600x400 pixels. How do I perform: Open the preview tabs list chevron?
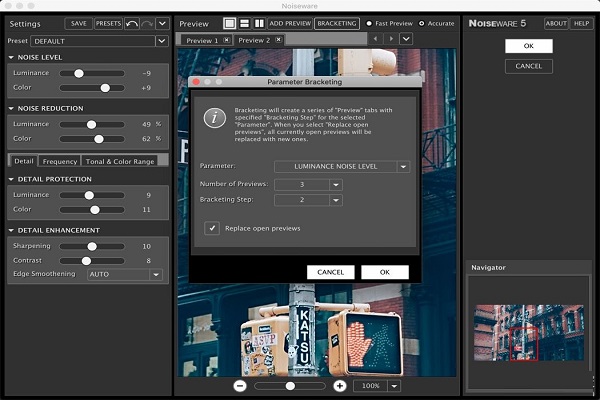point(406,39)
